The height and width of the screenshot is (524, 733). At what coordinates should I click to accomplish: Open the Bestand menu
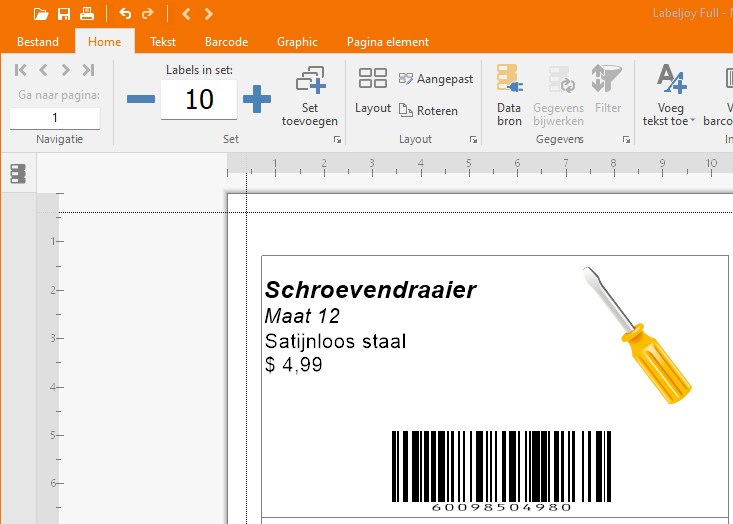[38, 42]
